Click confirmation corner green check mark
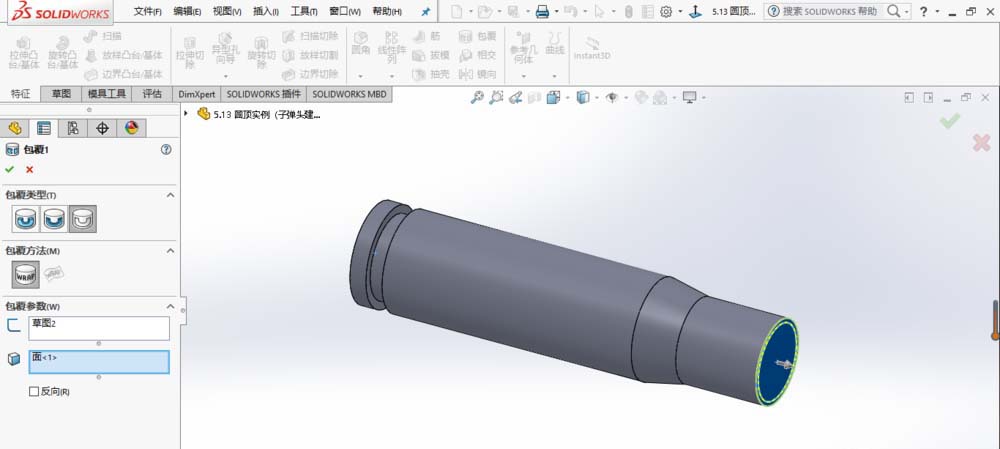Screen dimensions: 1000x449 pos(950,121)
